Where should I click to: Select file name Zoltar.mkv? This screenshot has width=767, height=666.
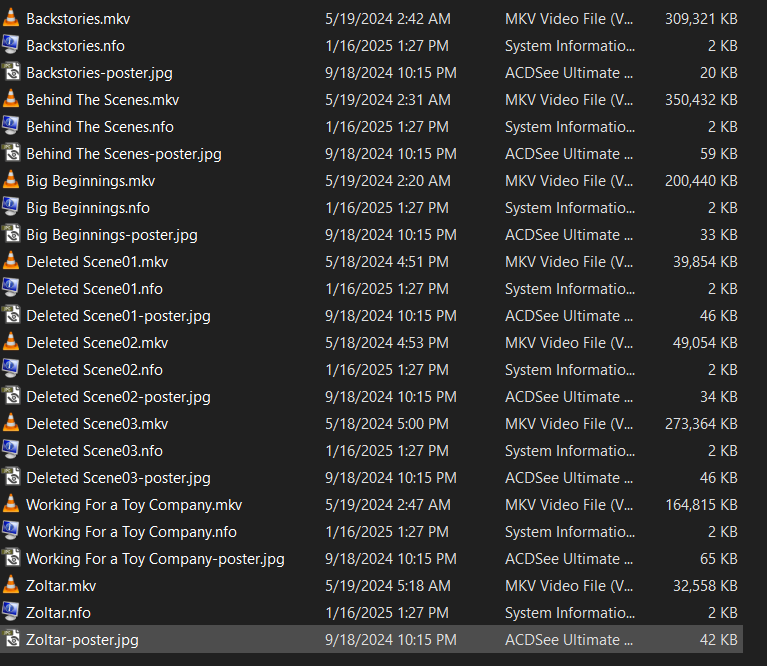(61, 585)
